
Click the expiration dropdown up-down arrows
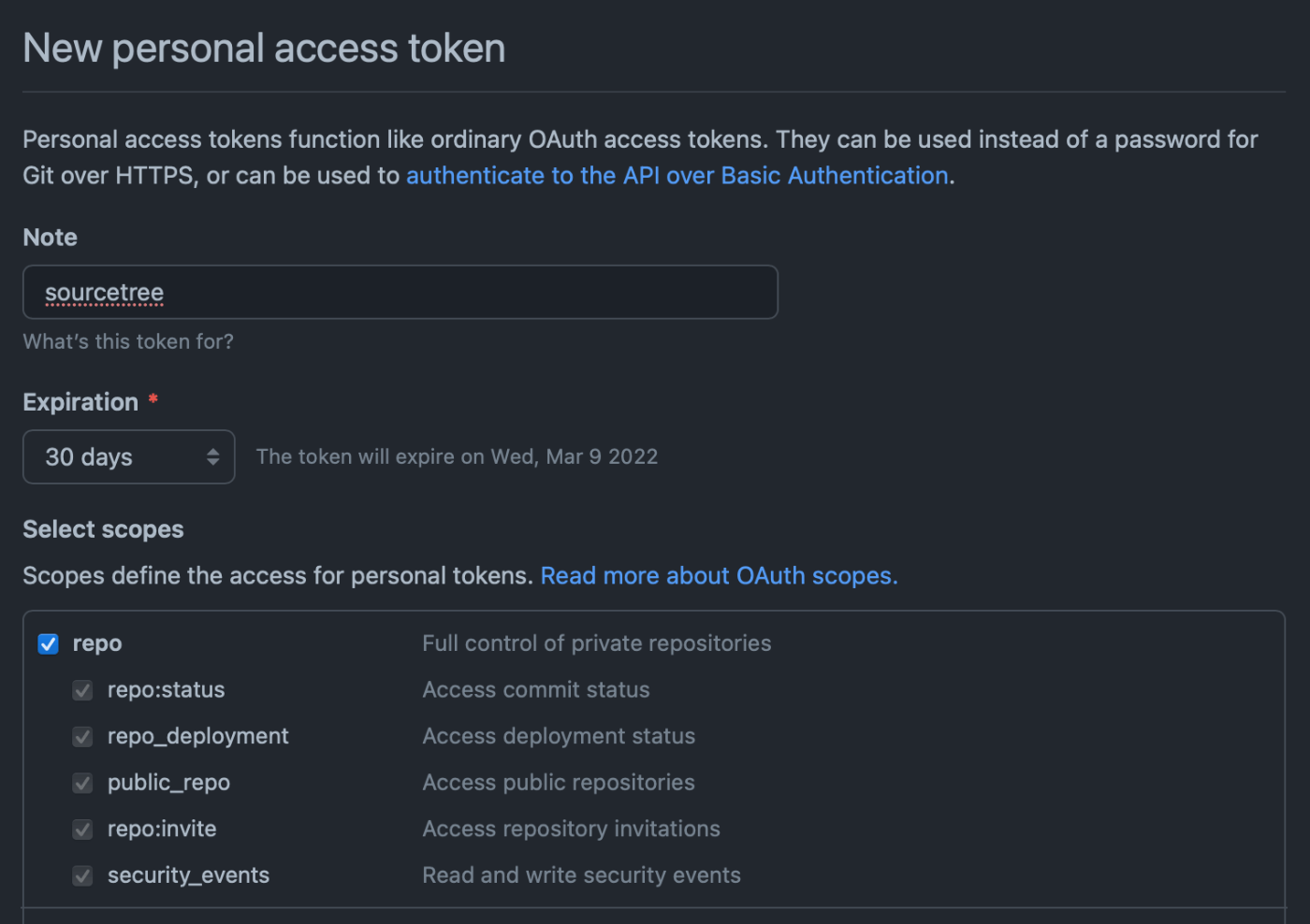tap(213, 457)
